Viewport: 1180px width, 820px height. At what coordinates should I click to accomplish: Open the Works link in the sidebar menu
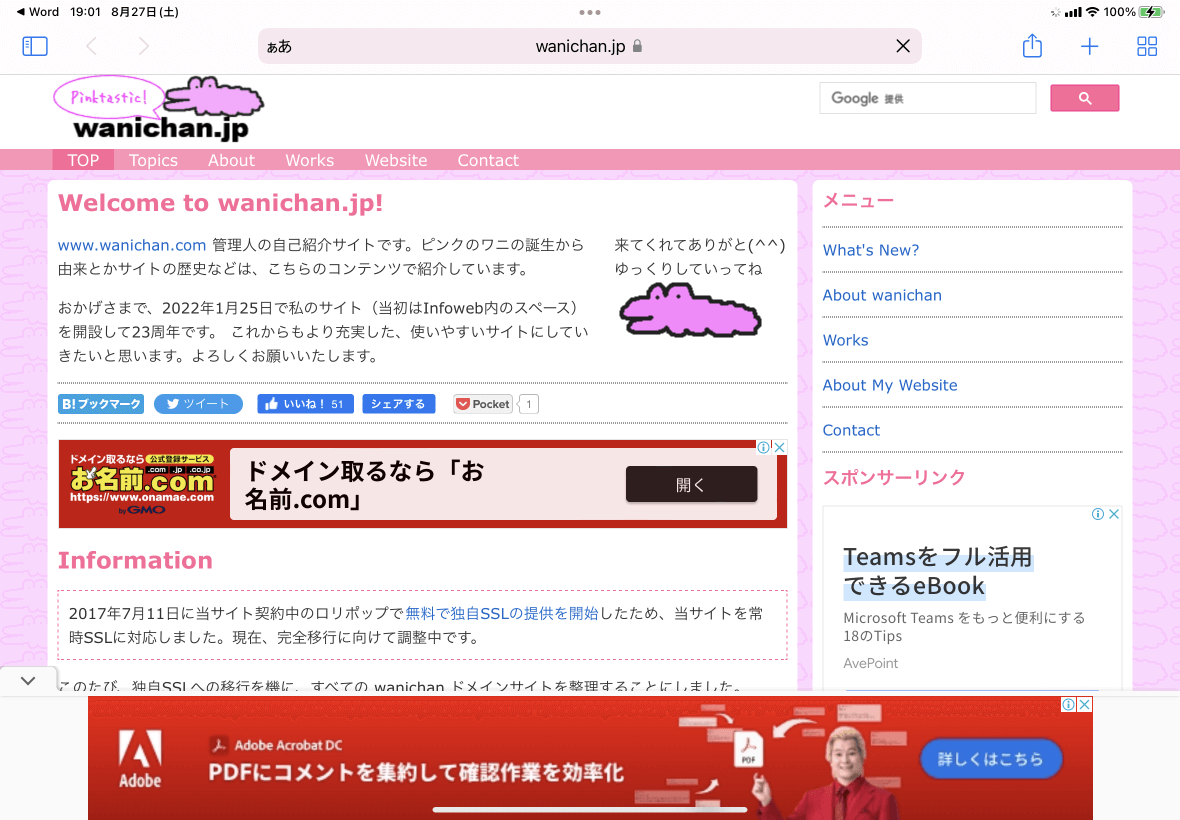coord(845,340)
